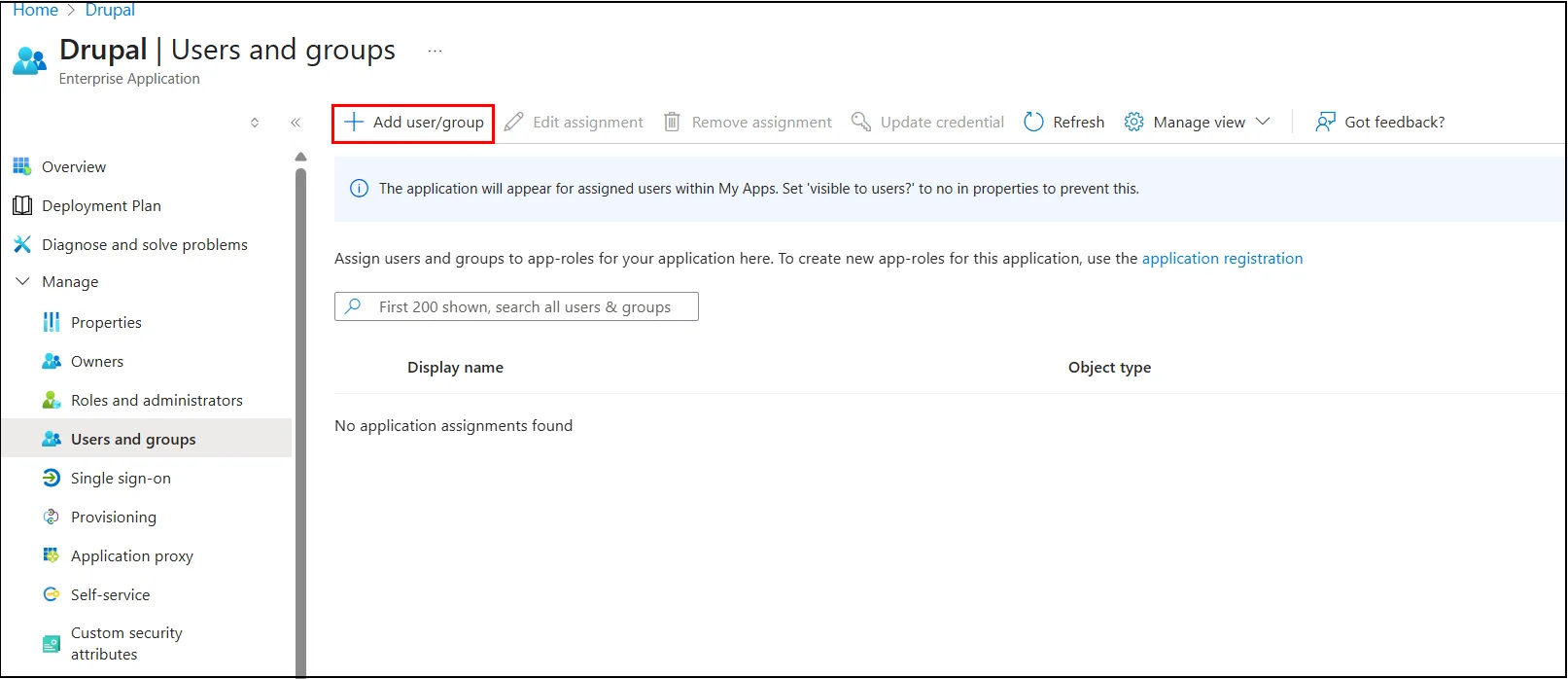Click the Manage view gear icon

coord(1133,122)
